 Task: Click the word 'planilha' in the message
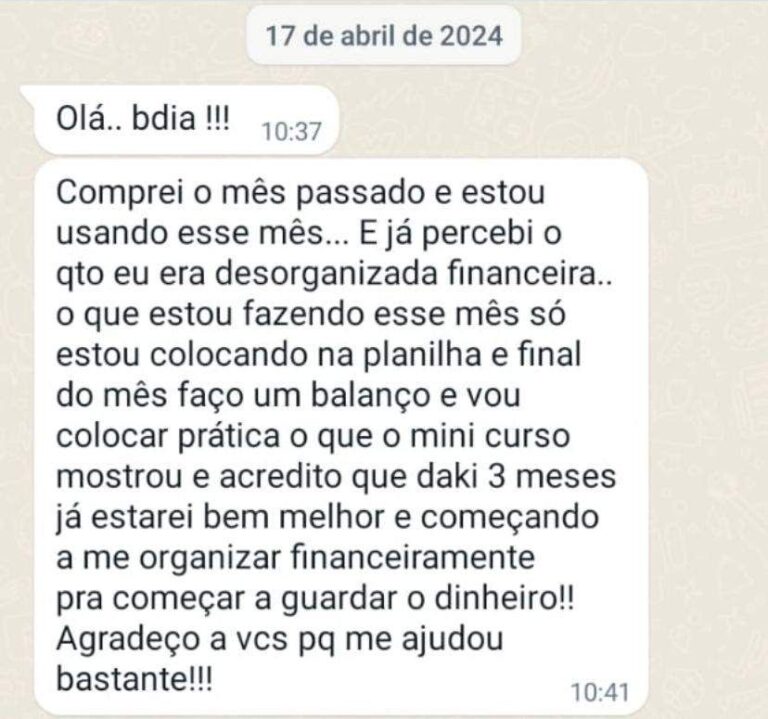(422, 355)
